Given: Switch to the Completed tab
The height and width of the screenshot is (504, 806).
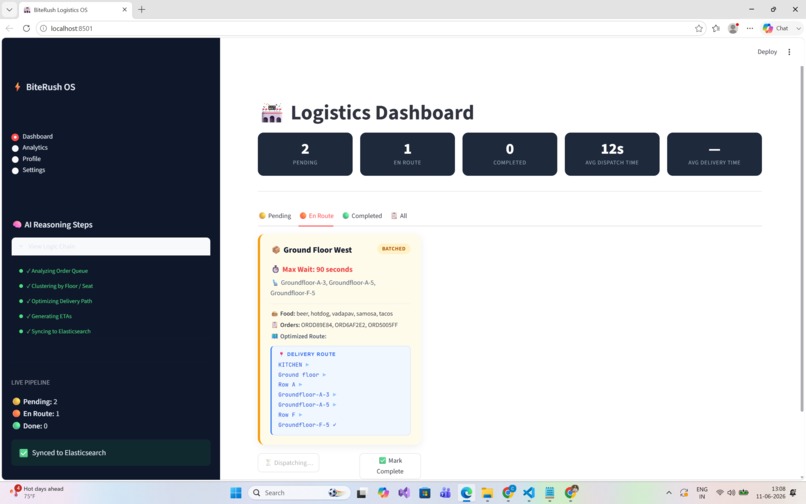Looking at the screenshot, I should 362,216.
